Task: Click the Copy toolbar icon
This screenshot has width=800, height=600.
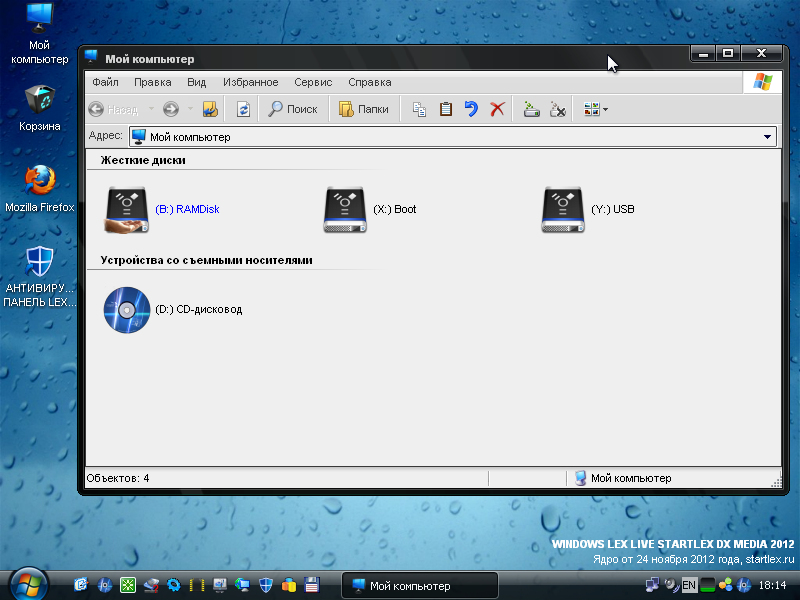Action: point(420,109)
